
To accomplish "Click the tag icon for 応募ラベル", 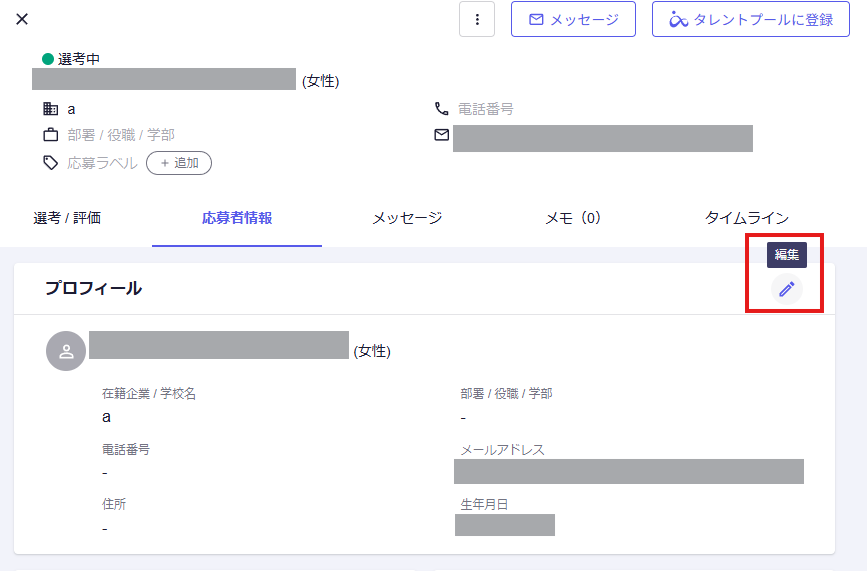I will tap(50, 162).
